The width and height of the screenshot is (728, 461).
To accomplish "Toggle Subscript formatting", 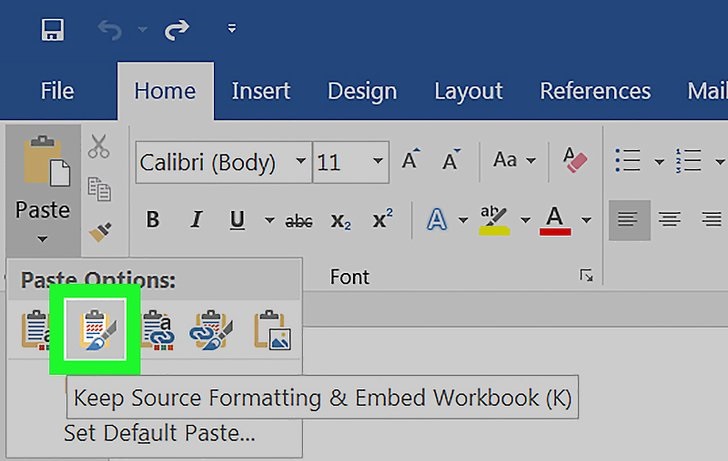I will coord(340,221).
